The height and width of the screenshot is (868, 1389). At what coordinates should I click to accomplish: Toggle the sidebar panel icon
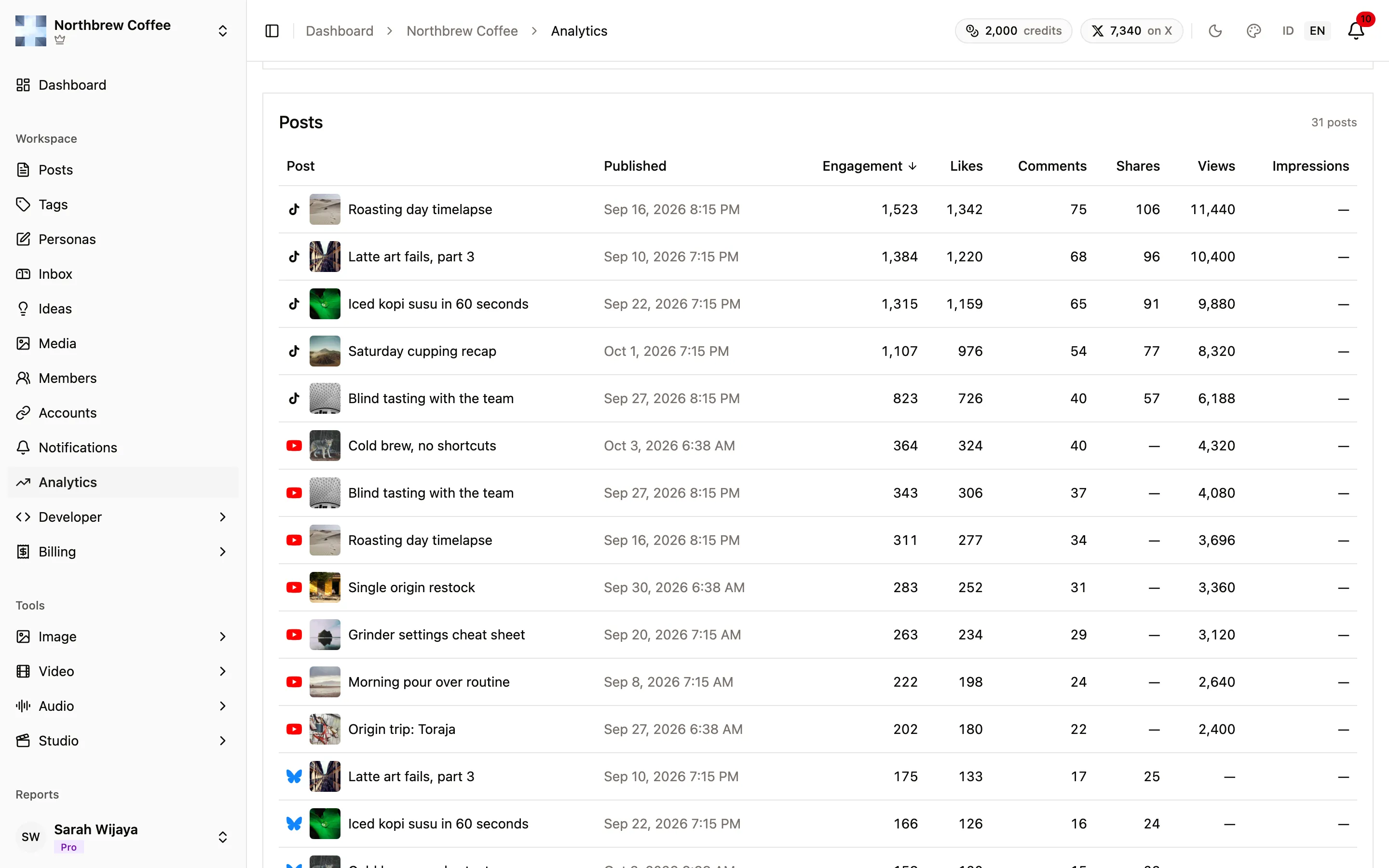(272, 31)
